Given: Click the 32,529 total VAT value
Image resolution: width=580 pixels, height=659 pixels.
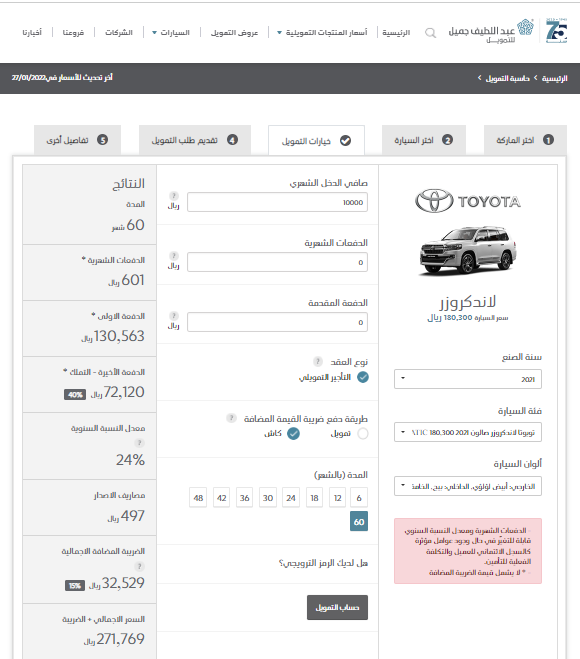Looking at the screenshot, I should tap(123, 583).
